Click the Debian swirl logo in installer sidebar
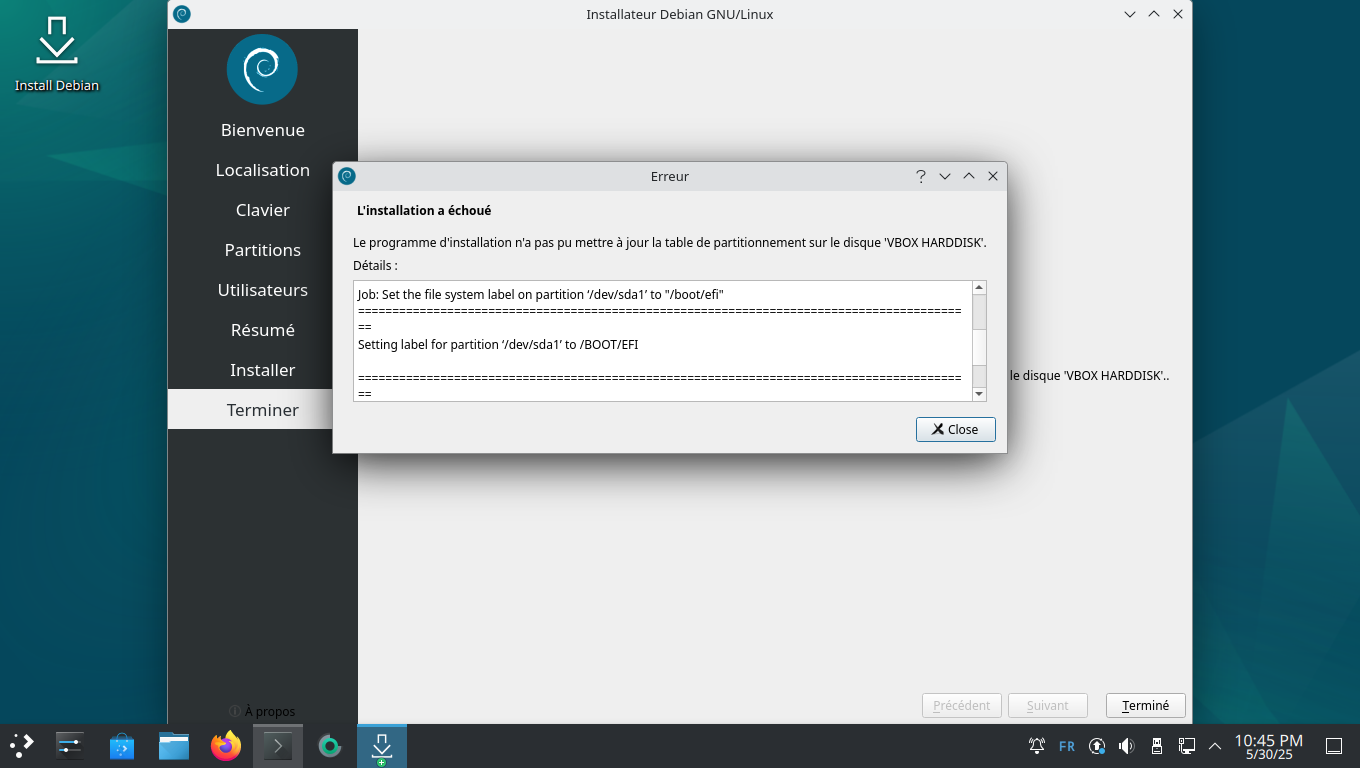The height and width of the screenshot is (768, 1360). [x=262, y=69]
